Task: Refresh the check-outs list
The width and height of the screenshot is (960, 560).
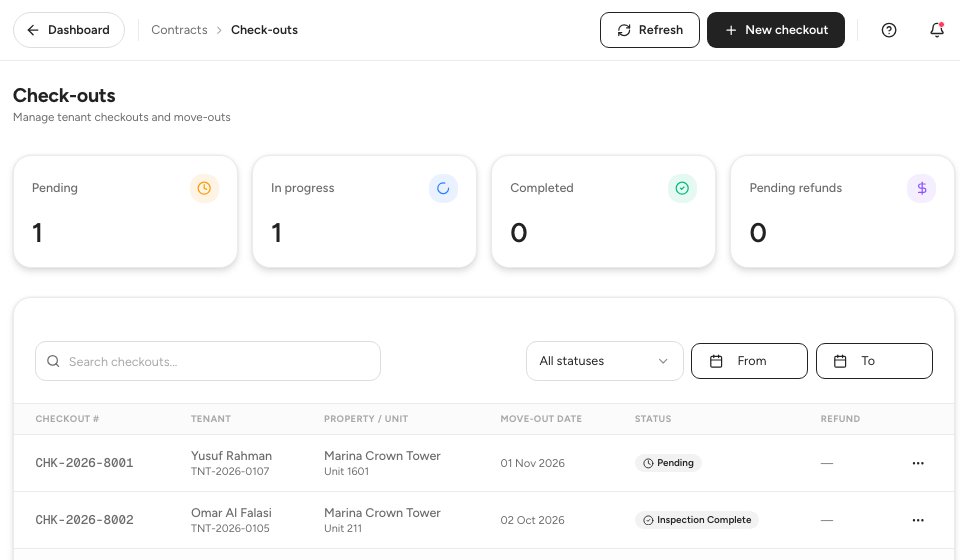Action: click(650, 30)
